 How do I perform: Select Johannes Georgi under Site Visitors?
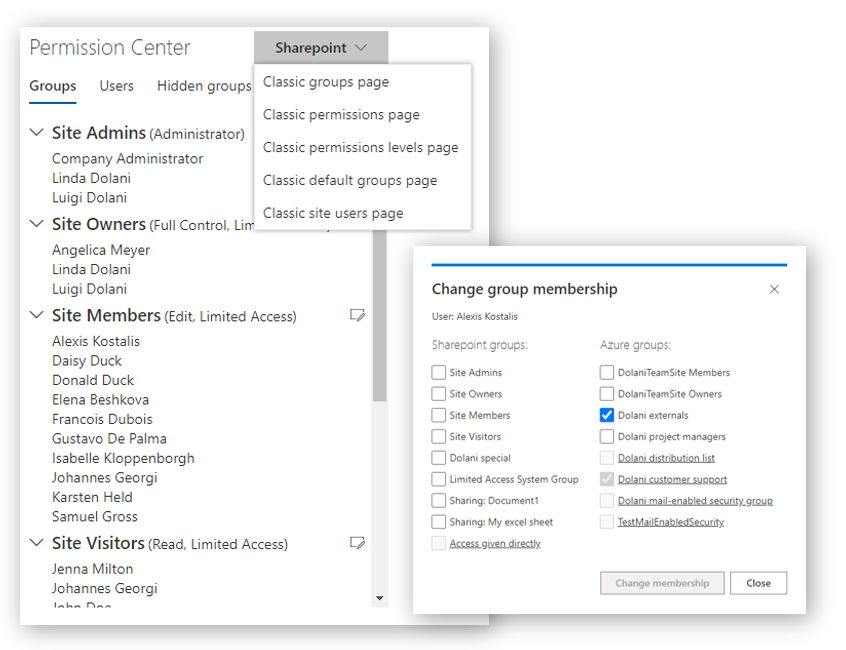click(x=105, y=588)
